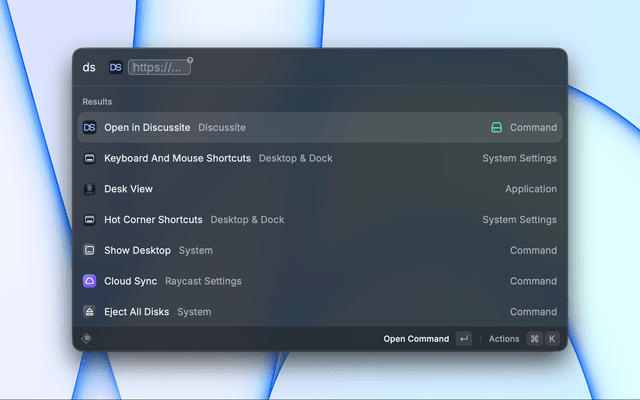Click the 'Results' section header
The height and width of the screenshot is (400, 640).
coord(97,102)
